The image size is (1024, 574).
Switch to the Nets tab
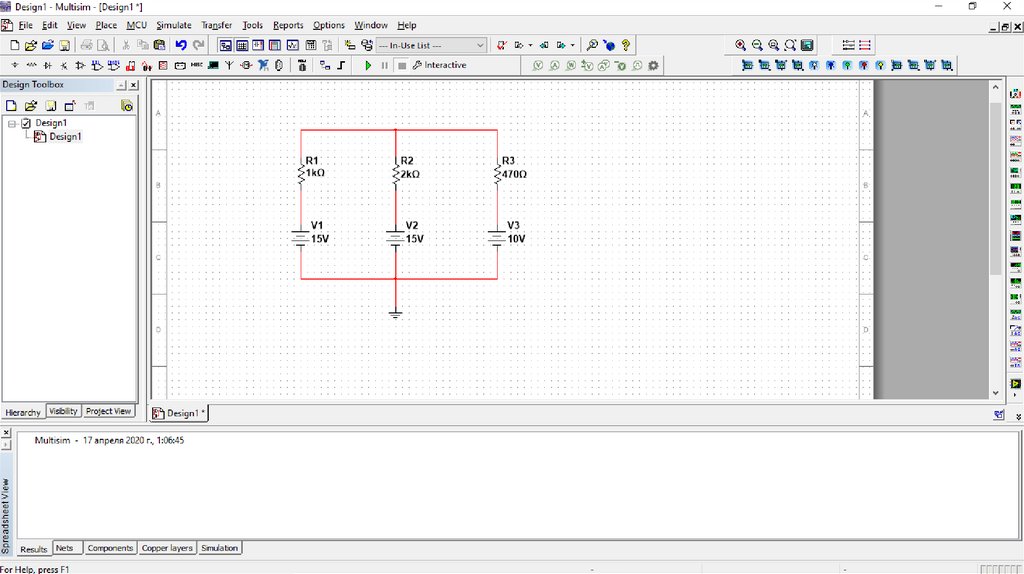pyautogui.click(x=65, y=548)
